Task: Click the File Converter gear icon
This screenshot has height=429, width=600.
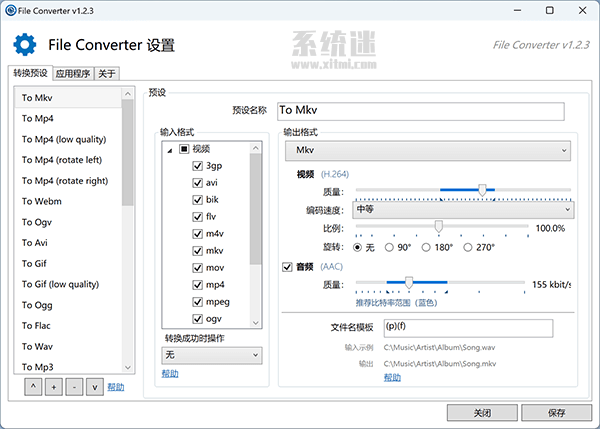Action: click(24, 44)
